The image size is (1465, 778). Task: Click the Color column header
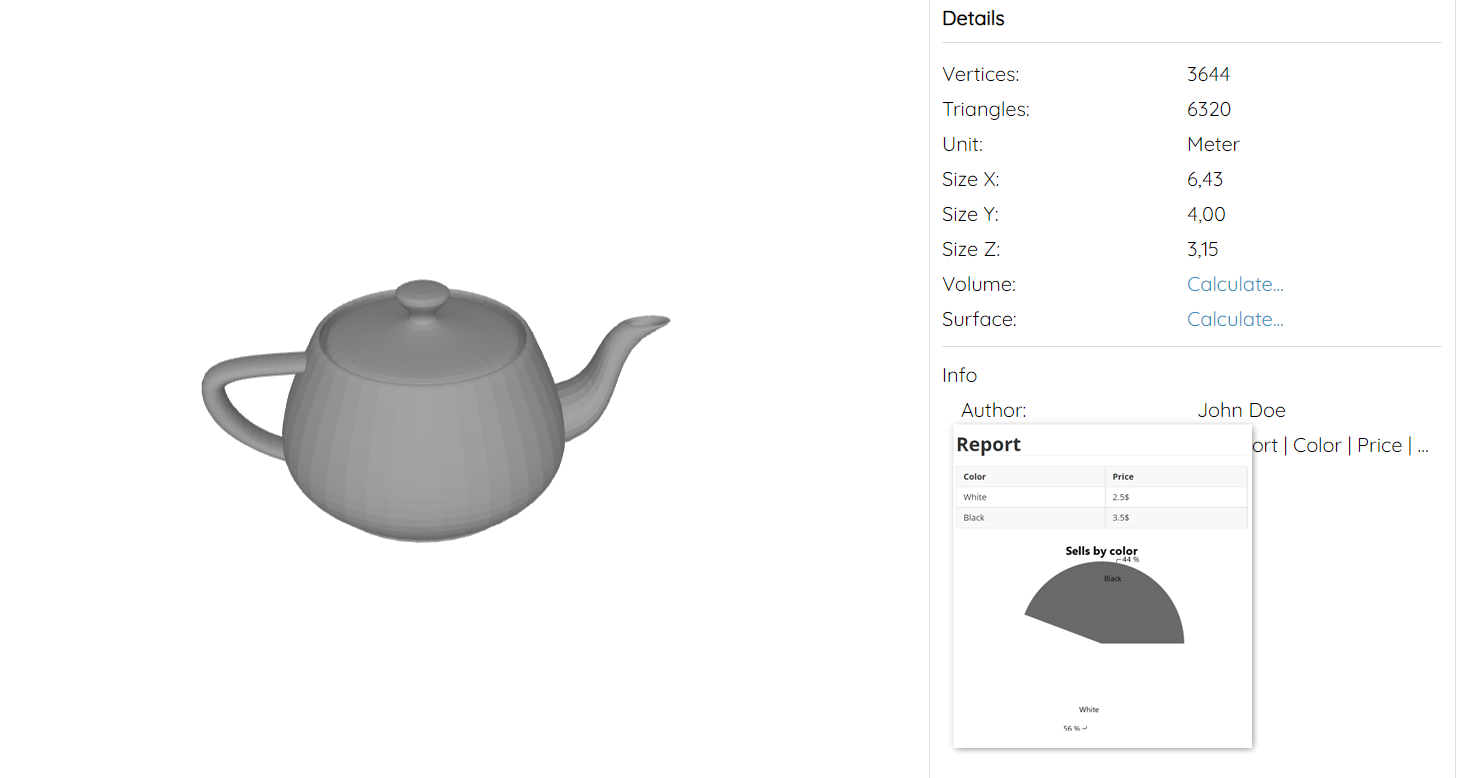pos(974,476)
